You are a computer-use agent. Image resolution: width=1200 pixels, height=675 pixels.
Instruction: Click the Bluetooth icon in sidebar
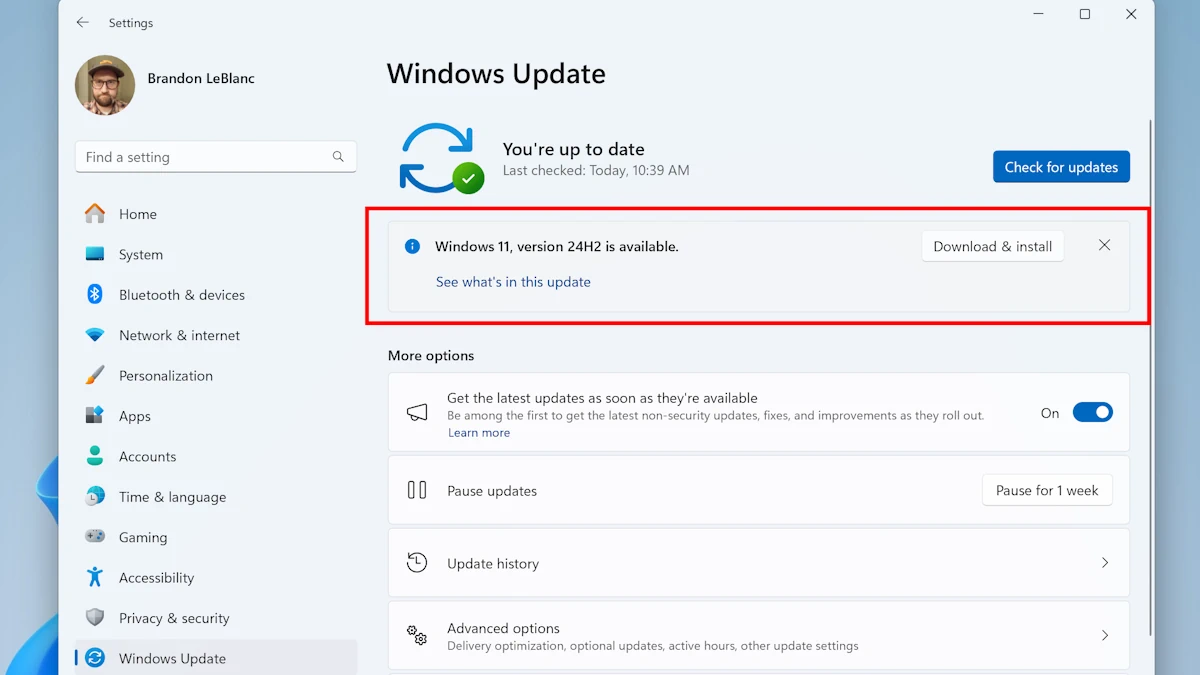point(95,294)
